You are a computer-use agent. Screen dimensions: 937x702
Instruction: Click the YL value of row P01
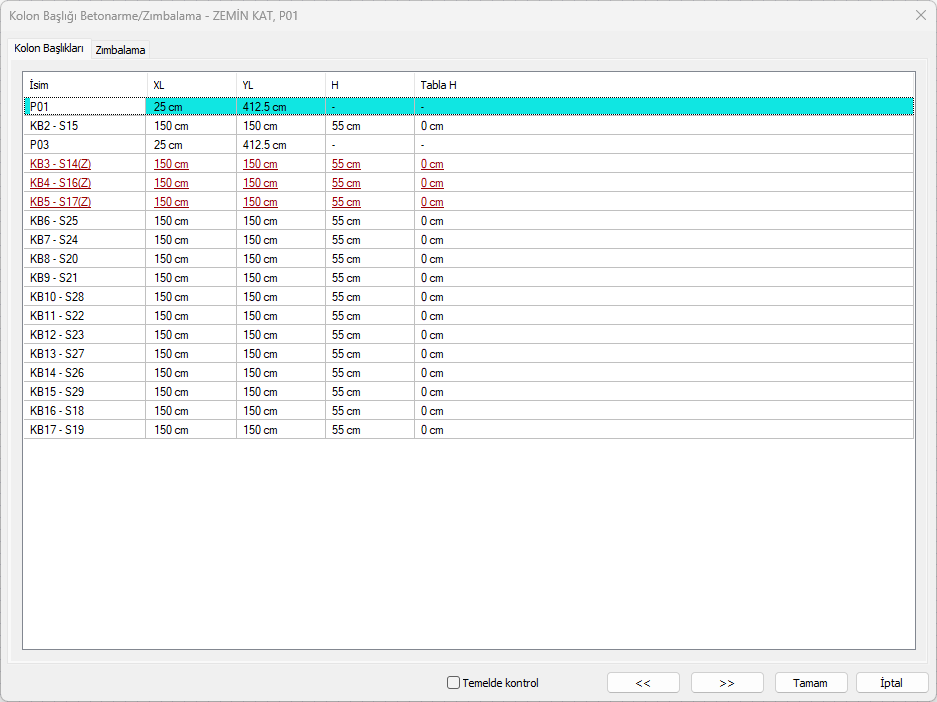[x=264, y=106]
